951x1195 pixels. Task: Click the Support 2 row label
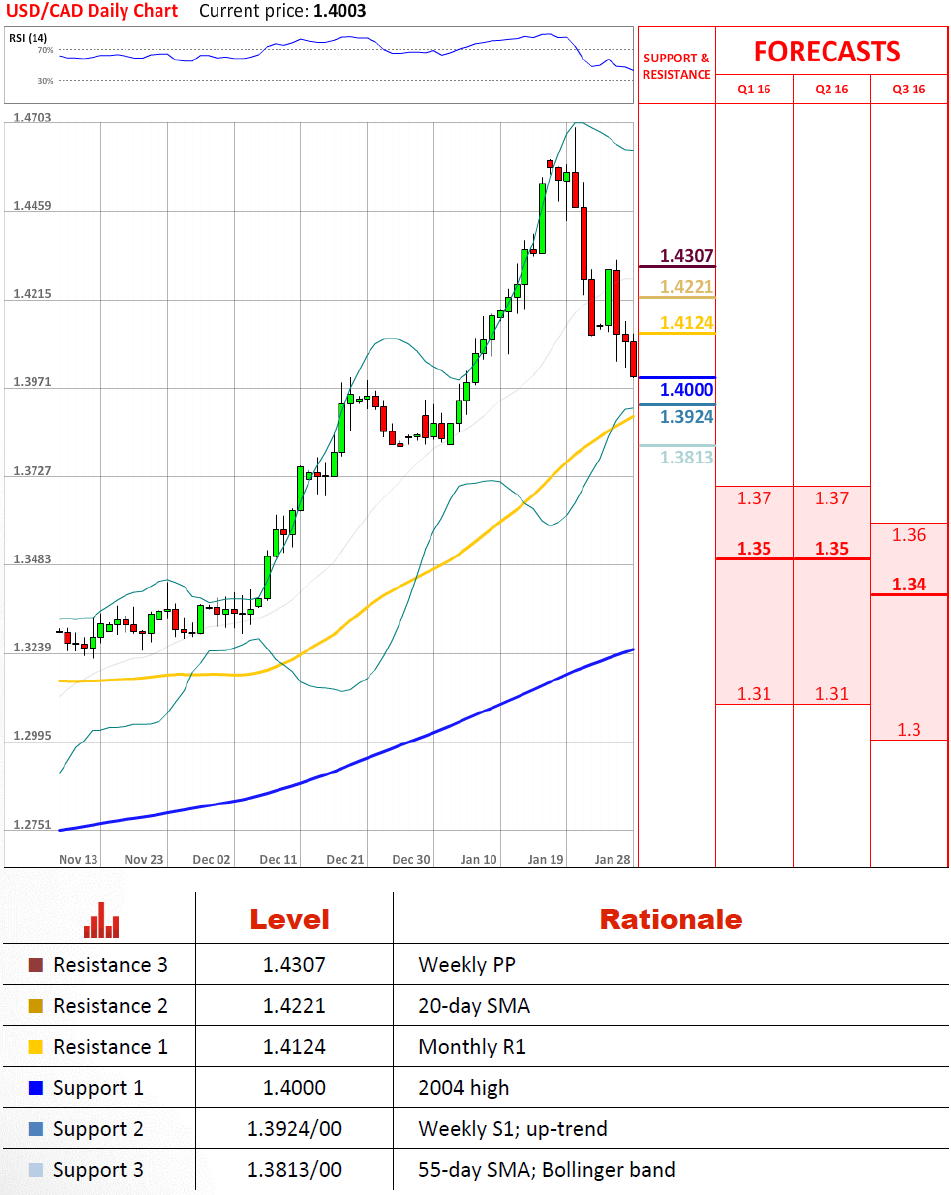pos(98,1129)
